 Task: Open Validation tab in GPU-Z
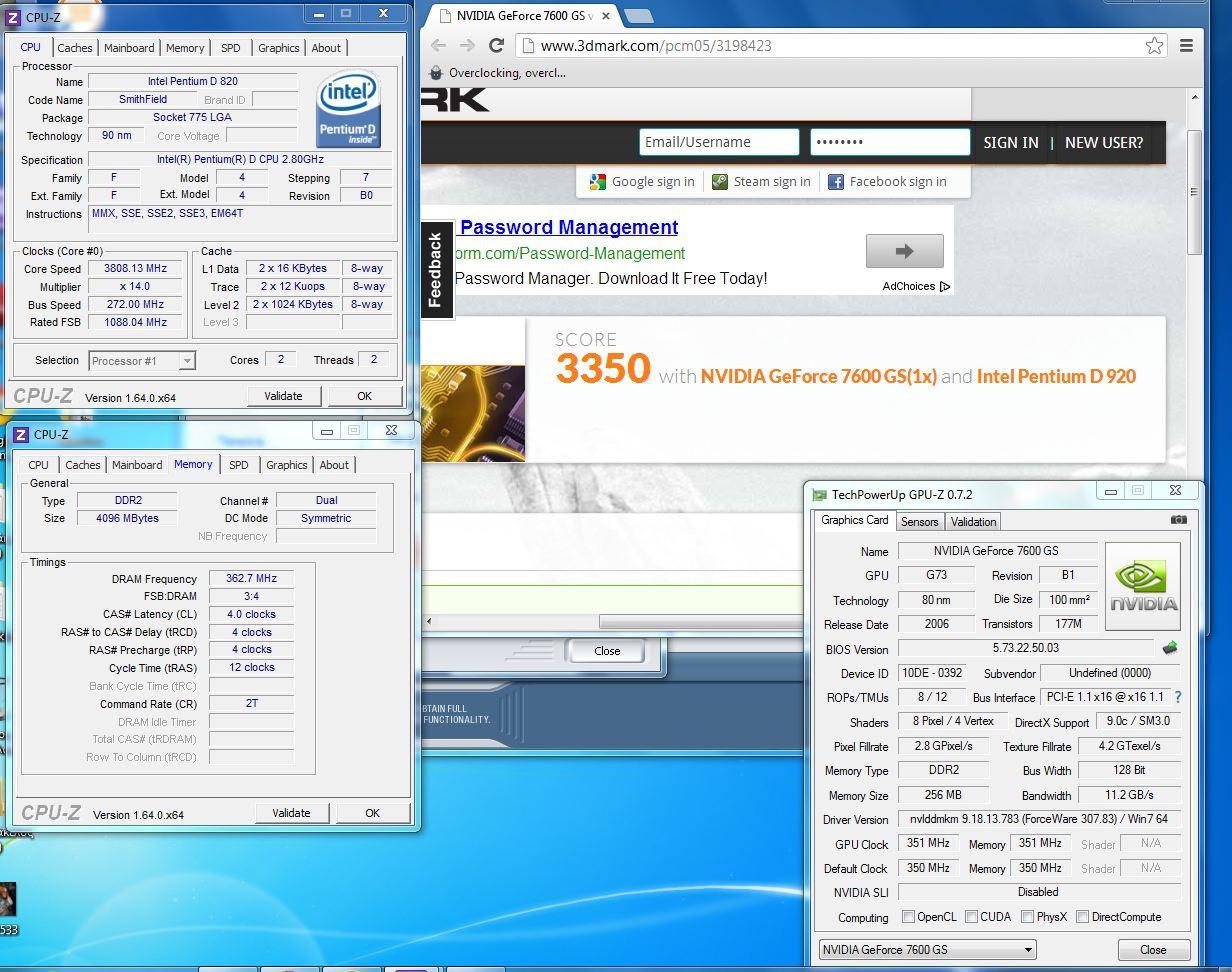point(973,522)
